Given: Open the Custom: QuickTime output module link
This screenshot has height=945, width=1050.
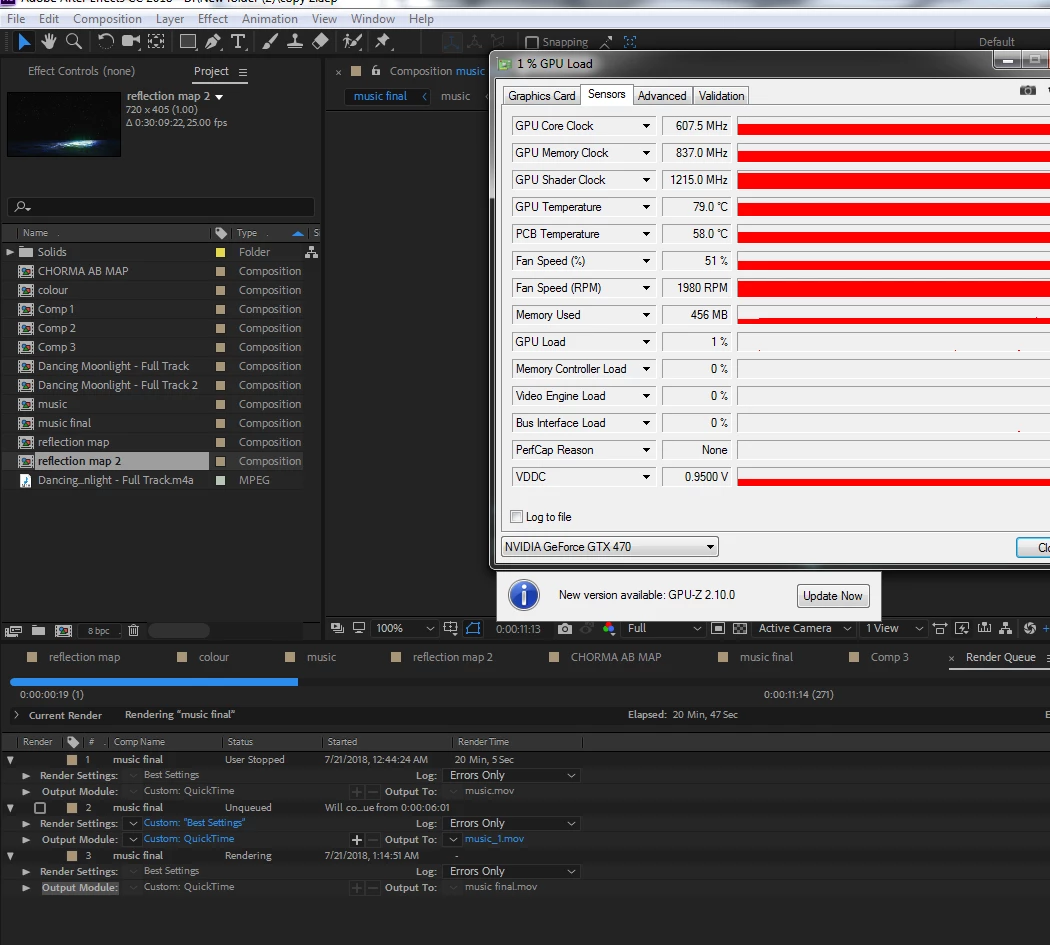Looking at the screenshot, I should [x=189, y=839].
